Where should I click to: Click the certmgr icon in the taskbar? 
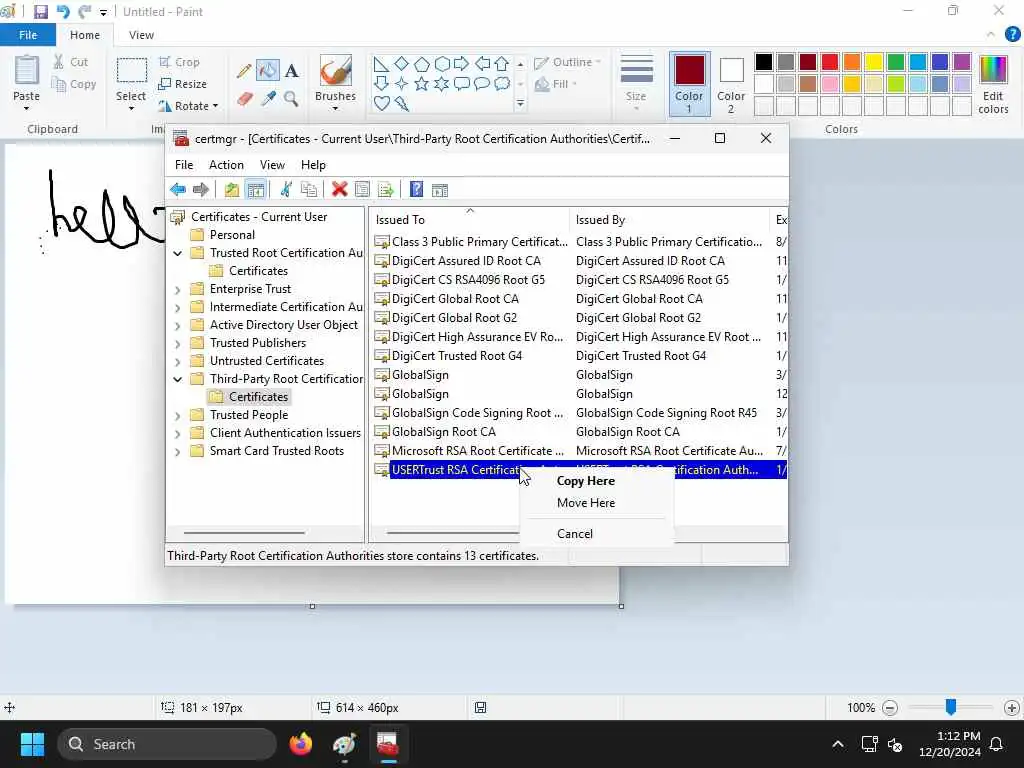[388, 744]
